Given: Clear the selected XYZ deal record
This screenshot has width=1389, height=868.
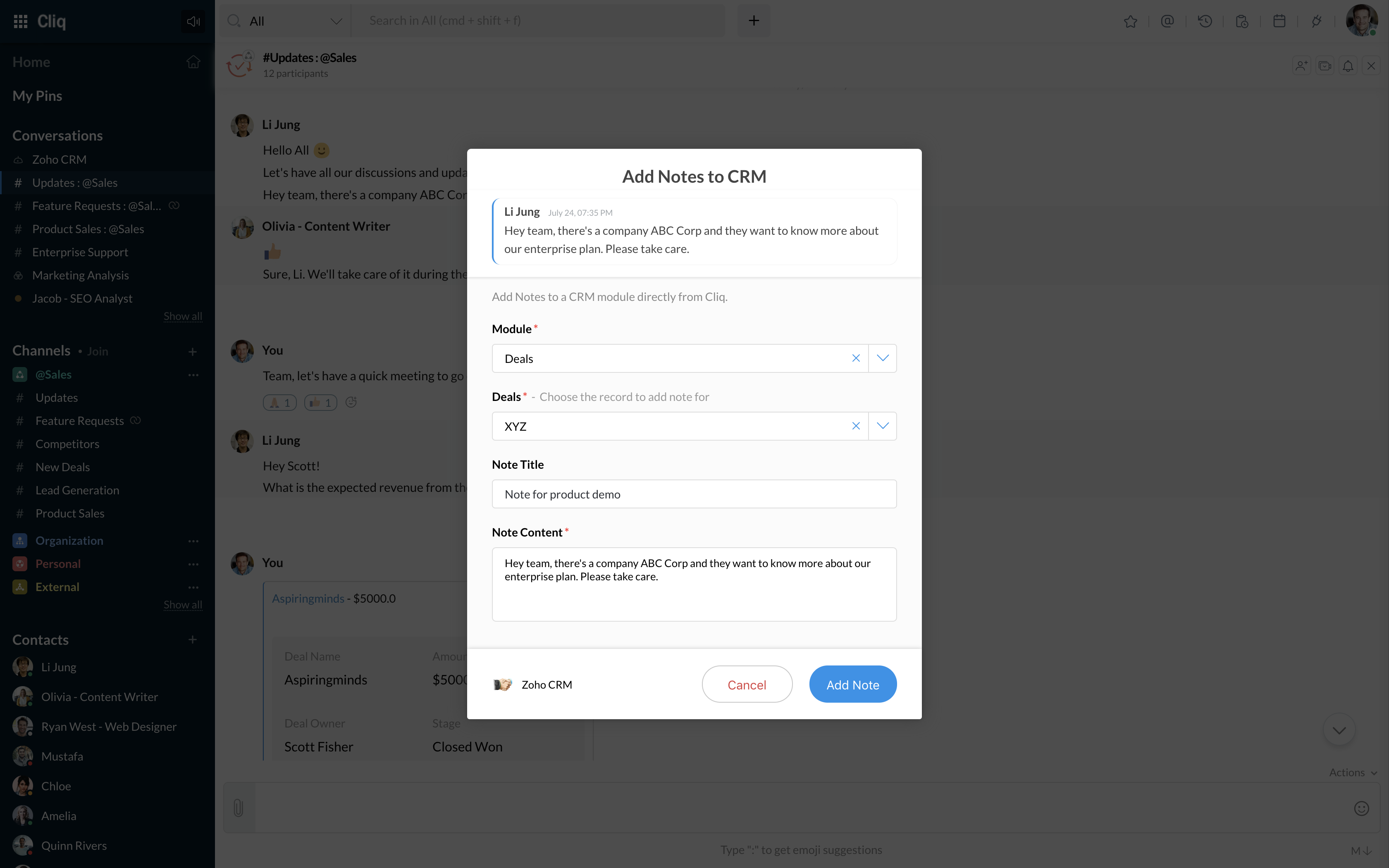Looking at the screenshot, I should (855, 426).
